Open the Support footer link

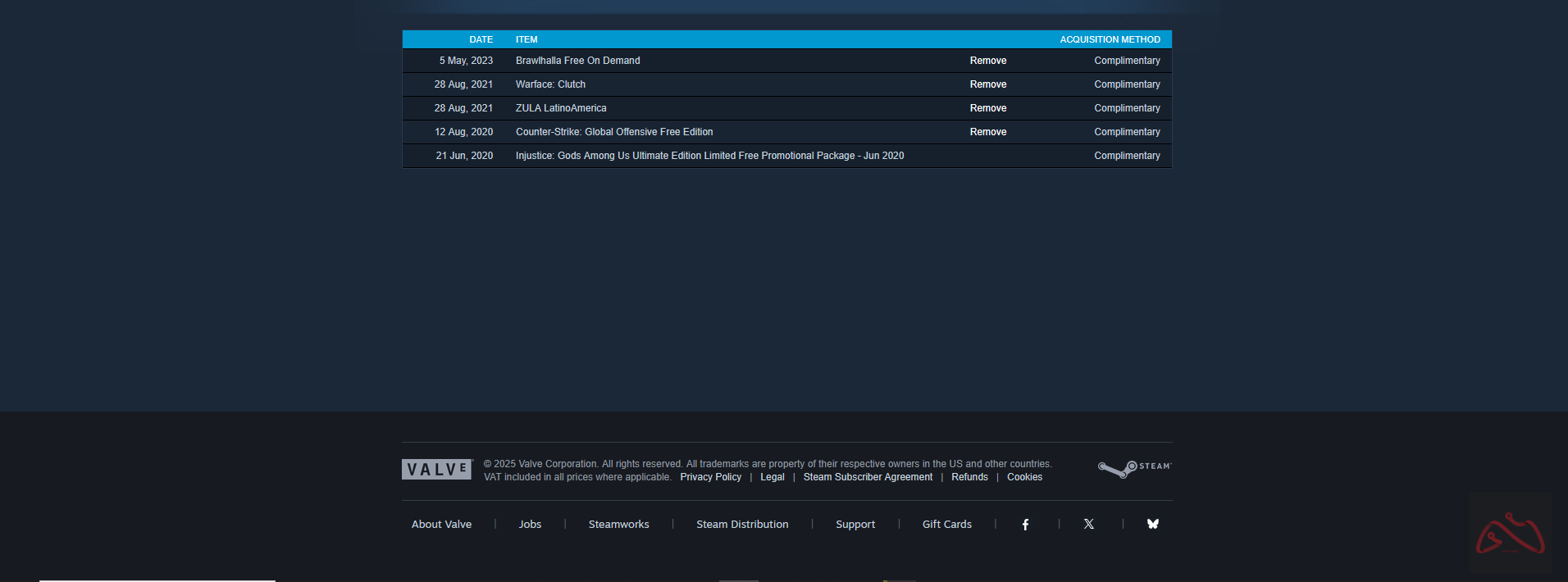point(855,525)
